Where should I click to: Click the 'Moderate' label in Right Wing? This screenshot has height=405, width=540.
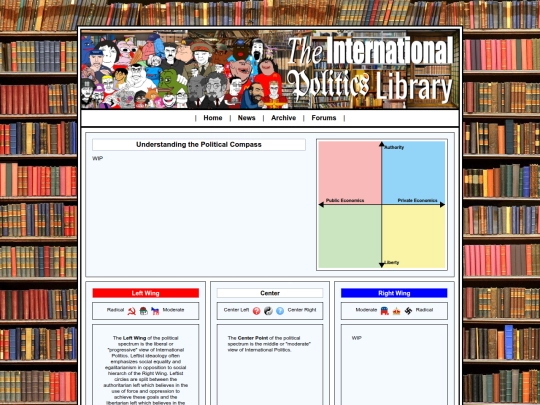coord(366,310)
